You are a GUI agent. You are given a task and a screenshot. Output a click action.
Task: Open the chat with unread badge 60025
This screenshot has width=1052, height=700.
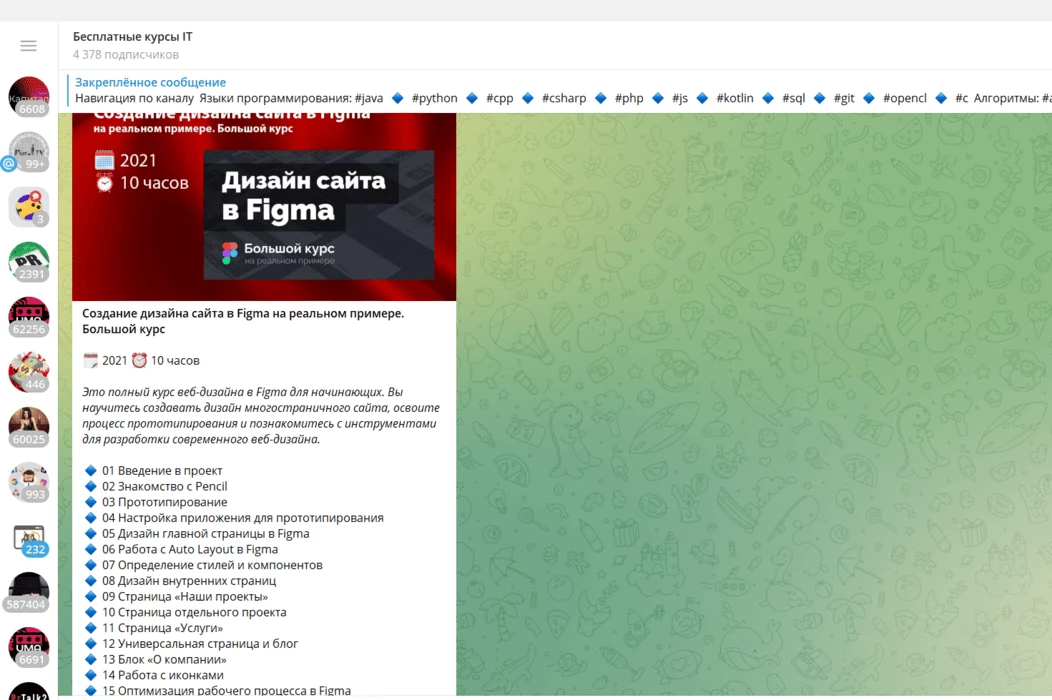coord(29,427)
